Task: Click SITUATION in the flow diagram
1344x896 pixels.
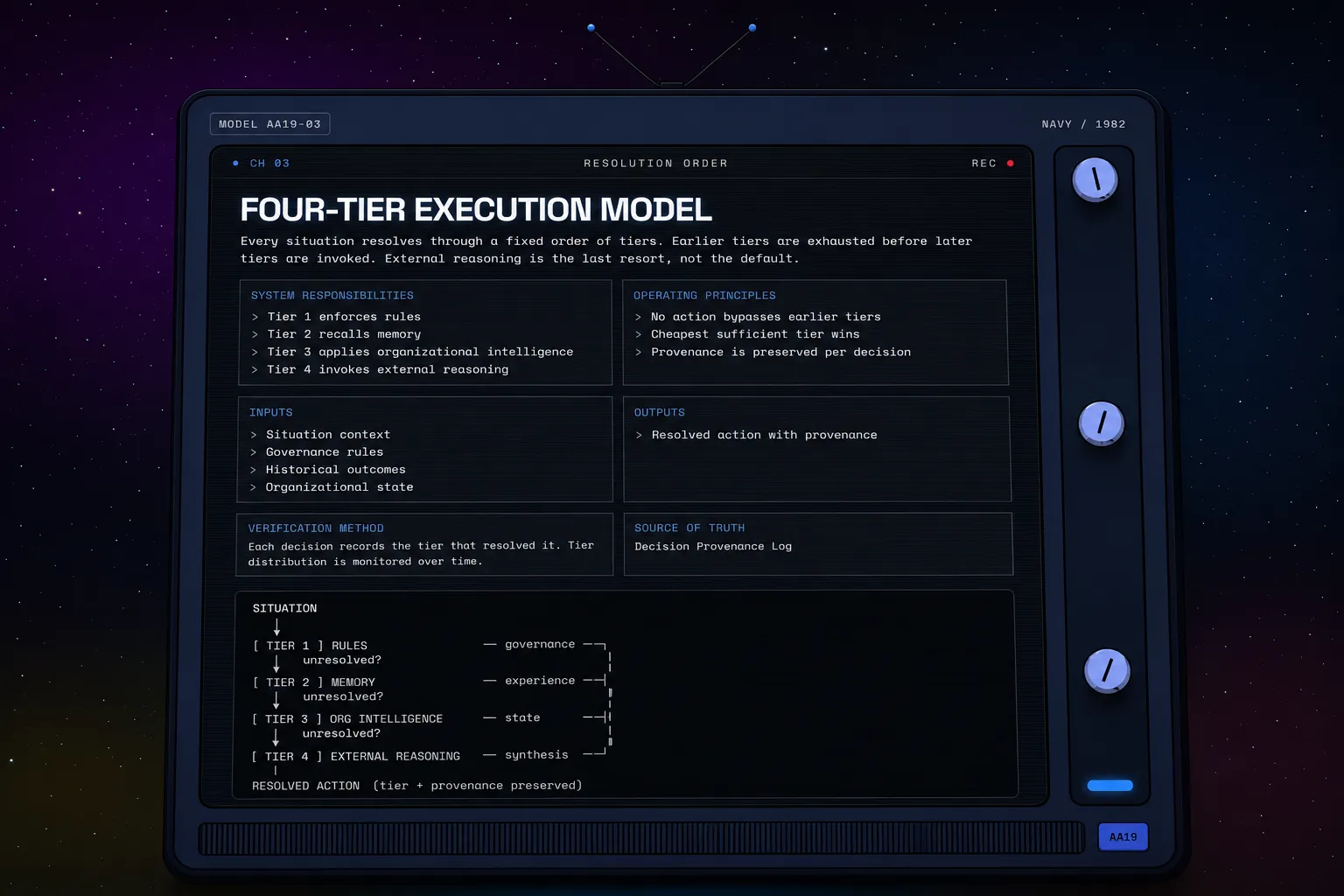Action: [284, 608]
